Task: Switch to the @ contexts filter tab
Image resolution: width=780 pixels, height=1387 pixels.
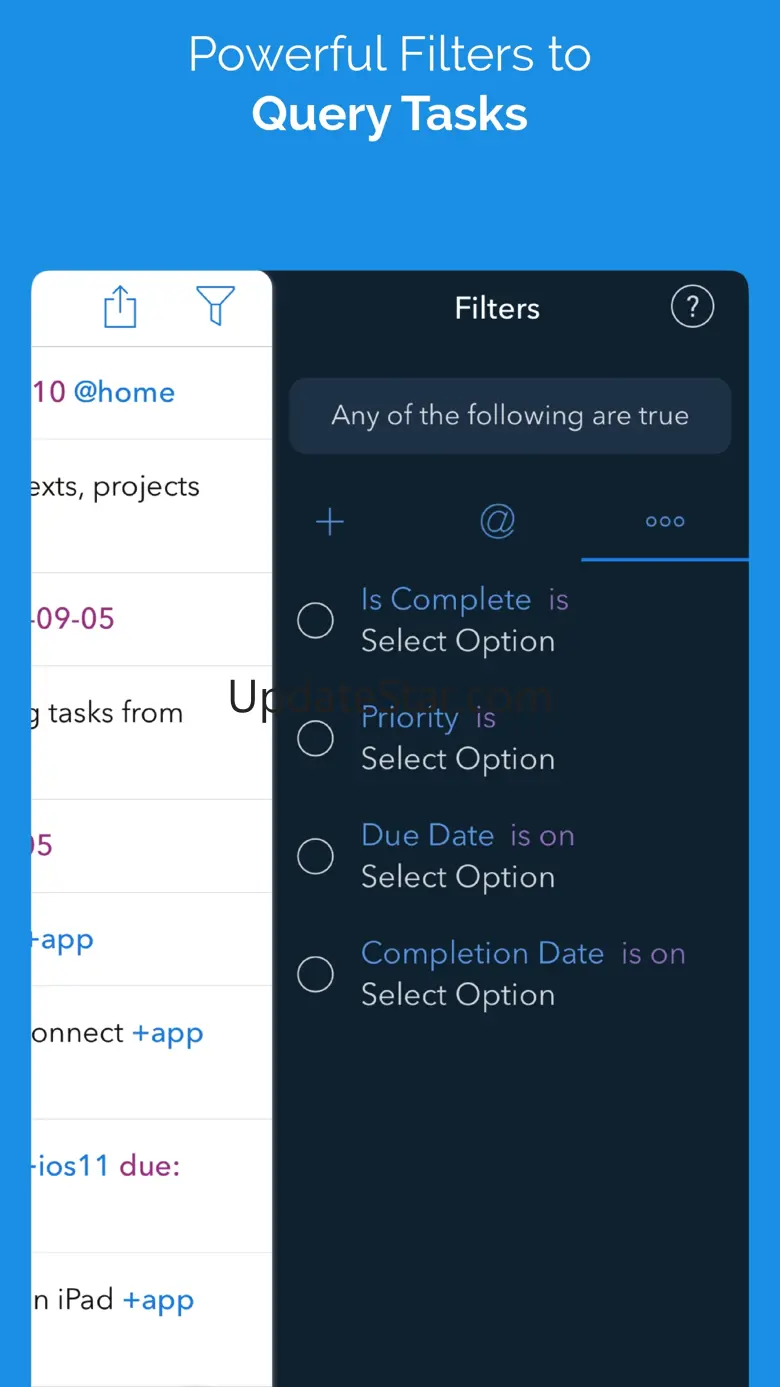Action: 497,522
